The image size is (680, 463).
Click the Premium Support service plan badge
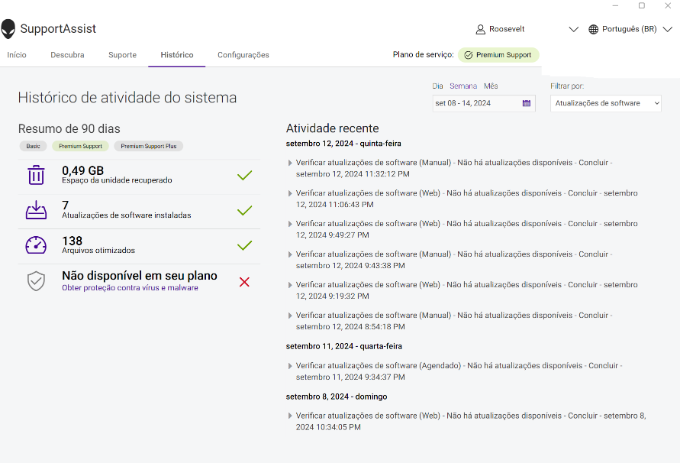tap(498, 55)
